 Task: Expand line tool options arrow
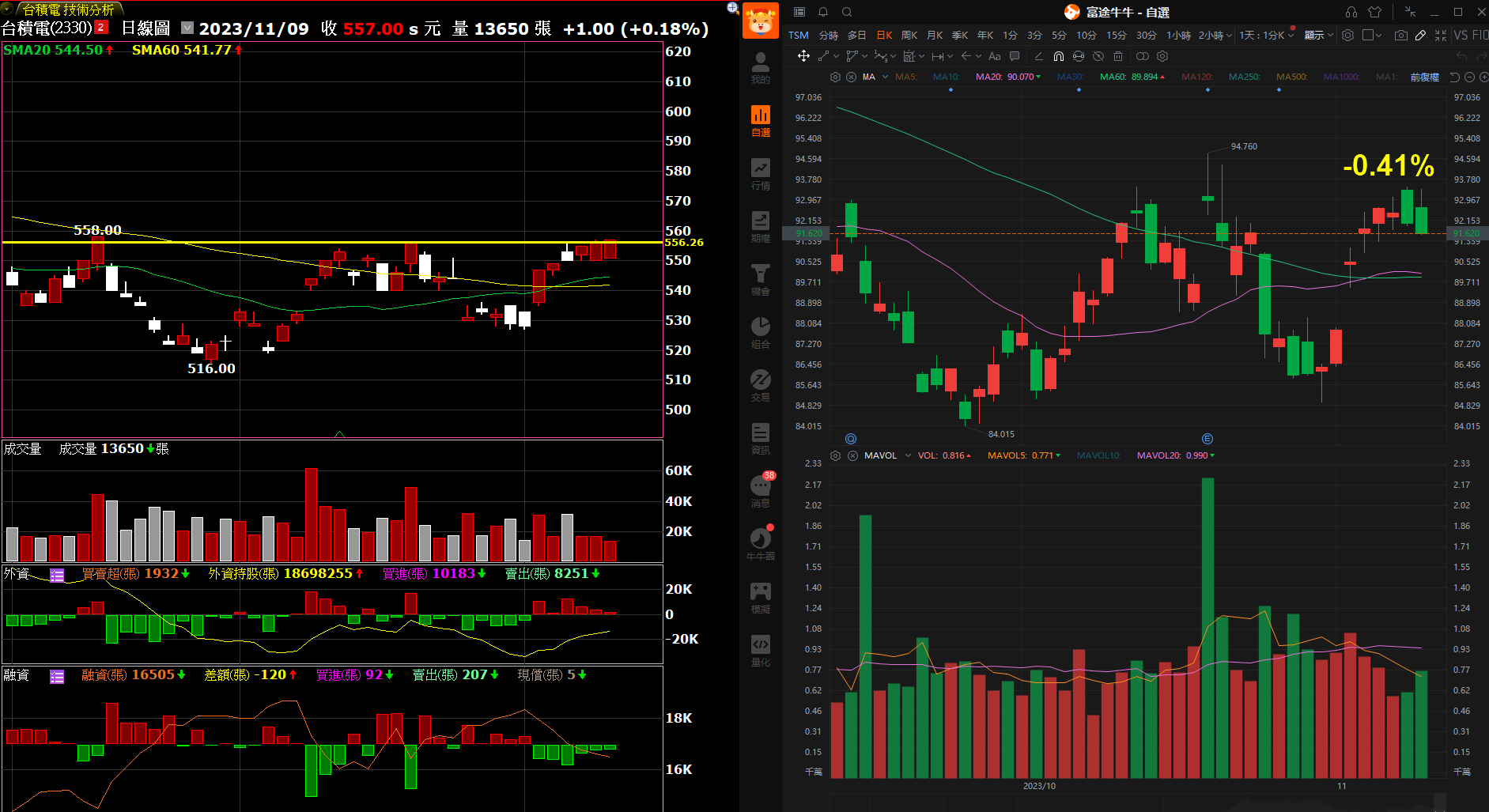836,56
